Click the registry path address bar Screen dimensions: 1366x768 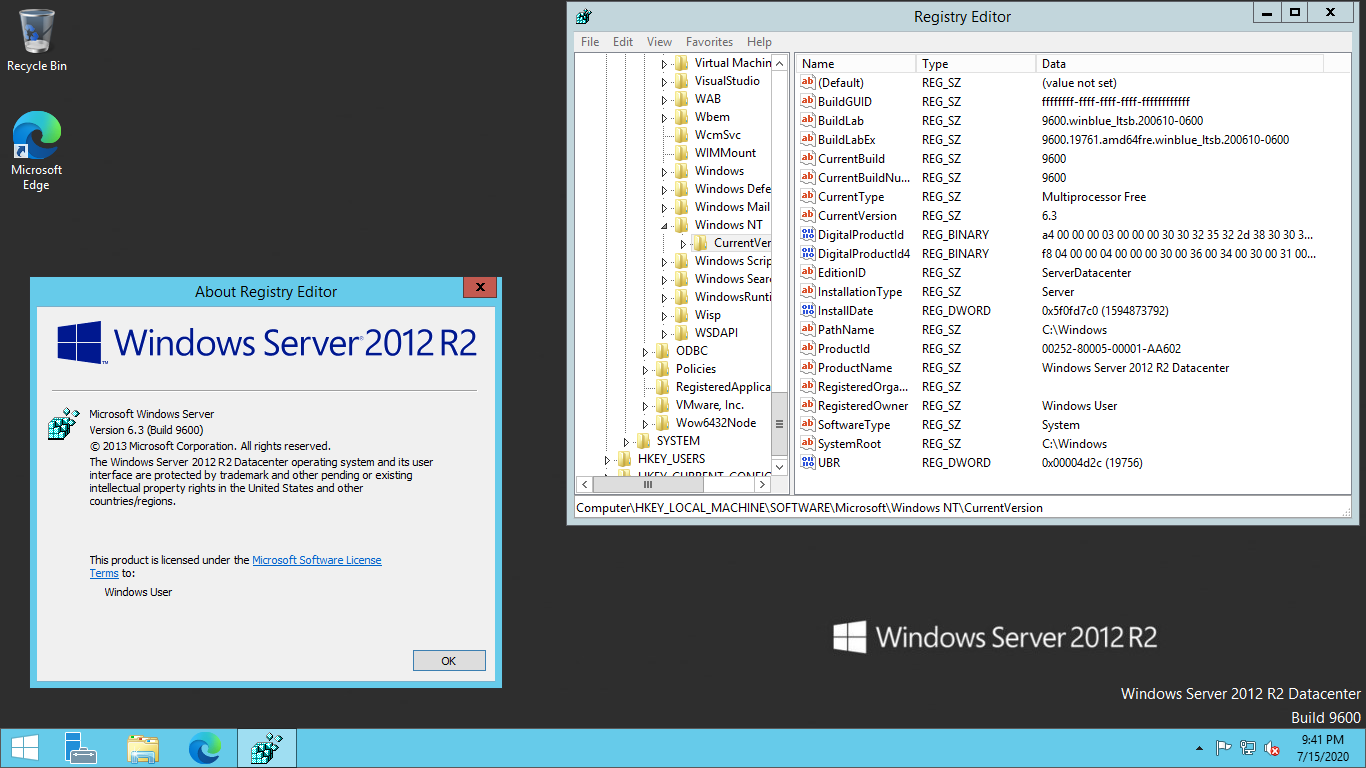tap(962, 508)
